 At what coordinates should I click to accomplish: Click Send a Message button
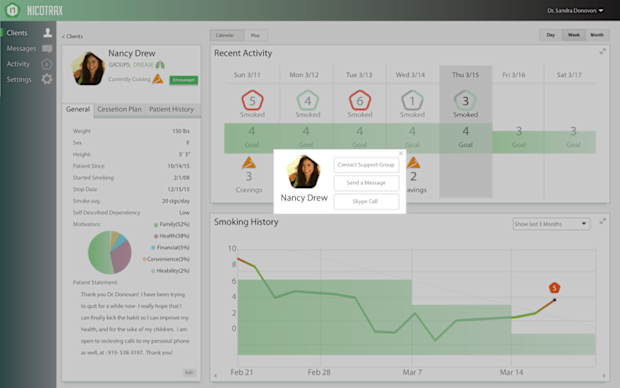pos(366,183)
